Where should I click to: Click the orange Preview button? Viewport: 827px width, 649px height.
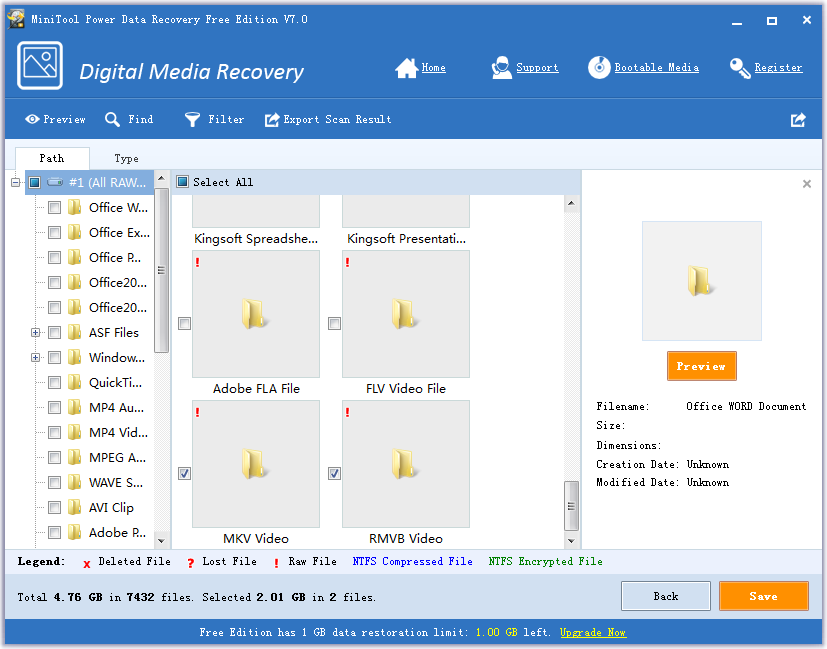tap(701, 366)
